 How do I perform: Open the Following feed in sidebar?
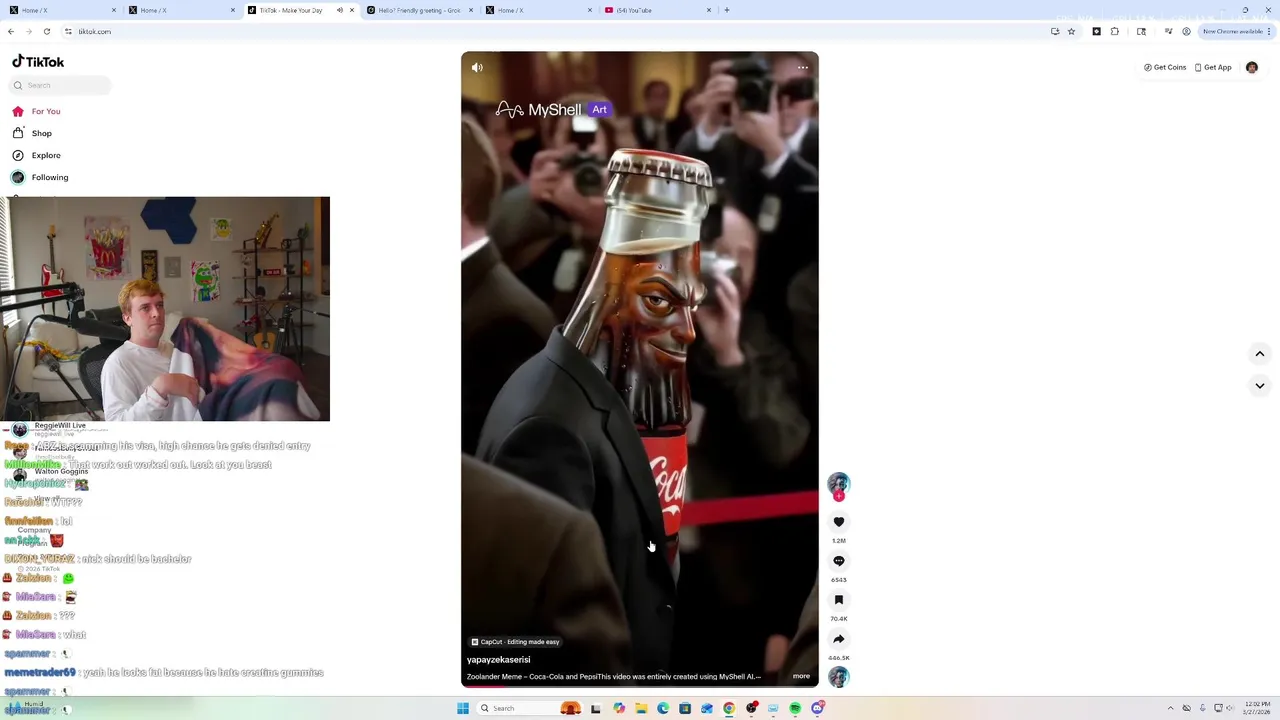pos(41,177)
